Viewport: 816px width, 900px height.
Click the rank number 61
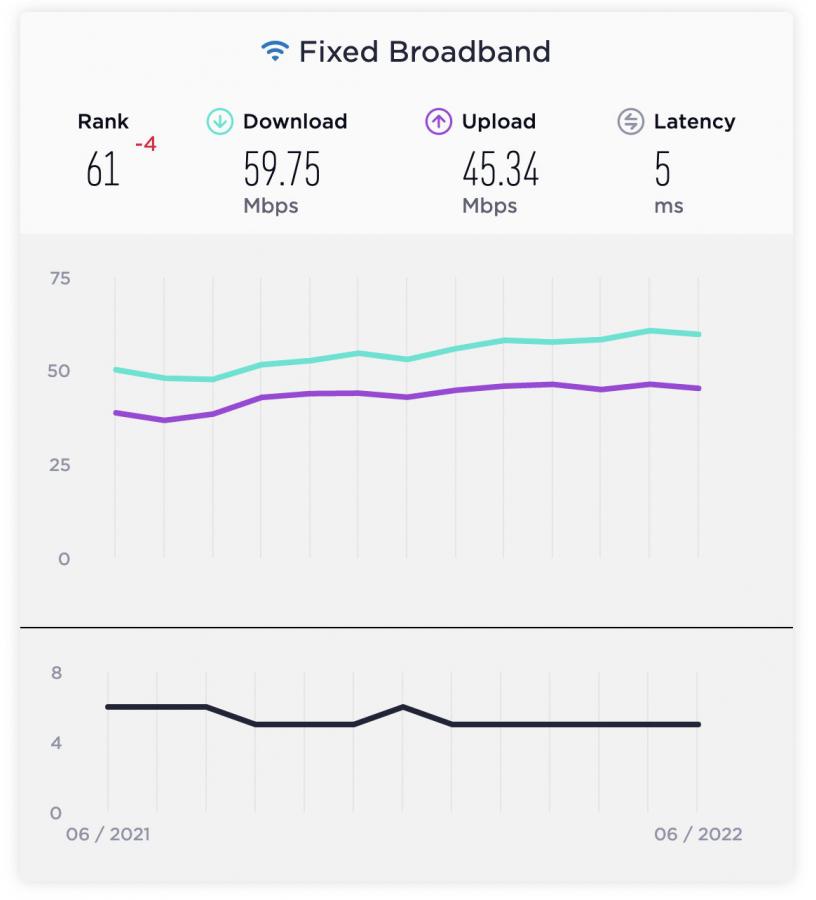click(103, 170)
